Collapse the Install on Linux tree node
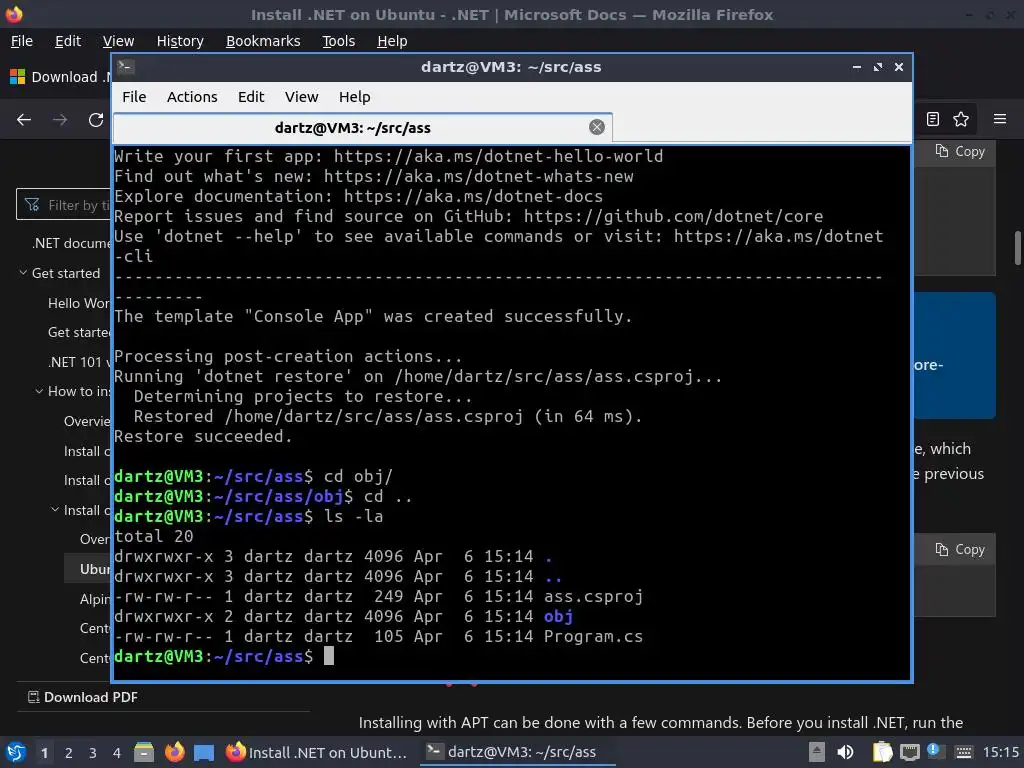The width and height of the screenshot is (1024, 768). (x=56, y=510)
